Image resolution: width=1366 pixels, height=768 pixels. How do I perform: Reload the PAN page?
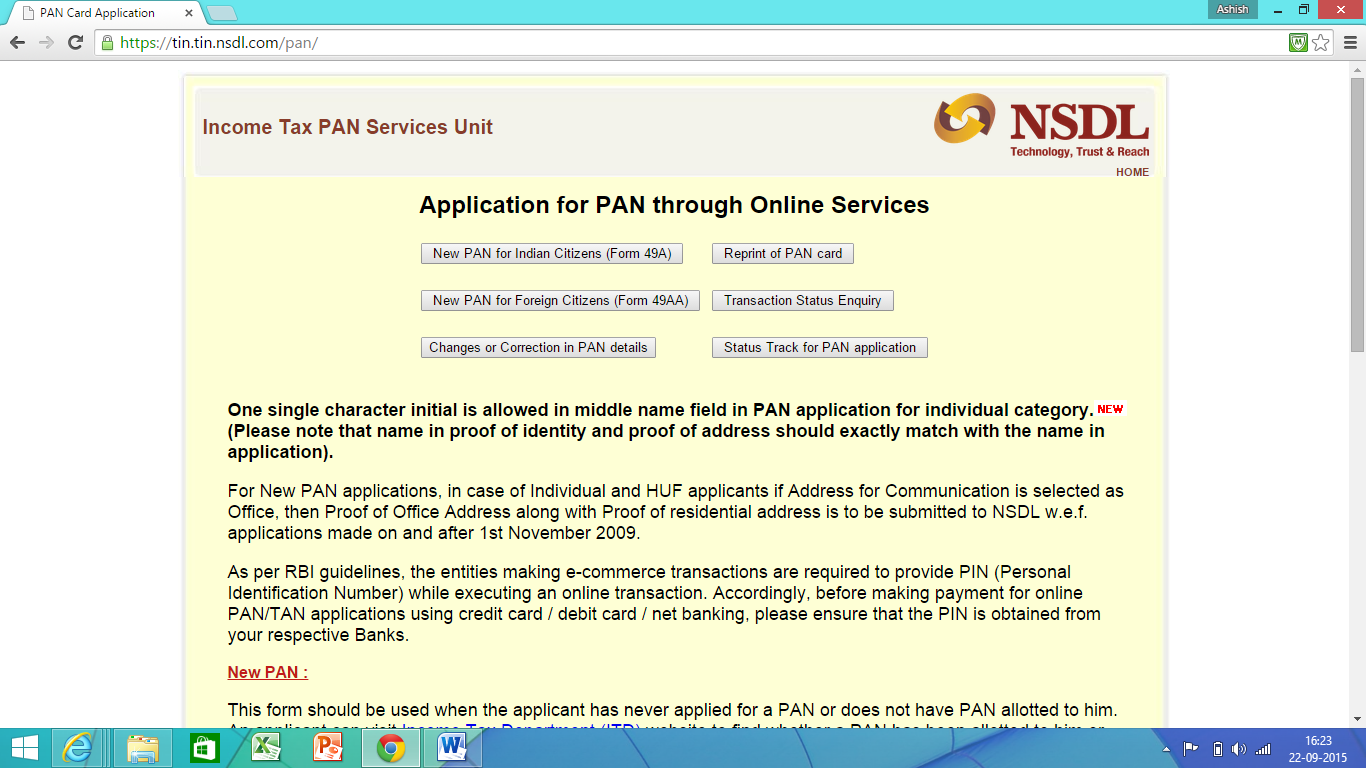coord(75,43)
